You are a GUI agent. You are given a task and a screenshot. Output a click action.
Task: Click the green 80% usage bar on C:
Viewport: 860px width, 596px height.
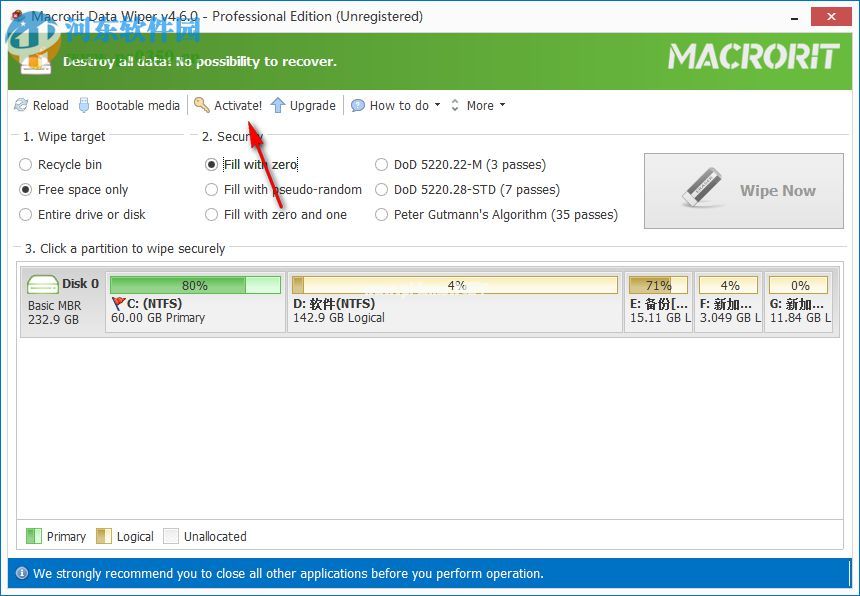pos(195,283)
